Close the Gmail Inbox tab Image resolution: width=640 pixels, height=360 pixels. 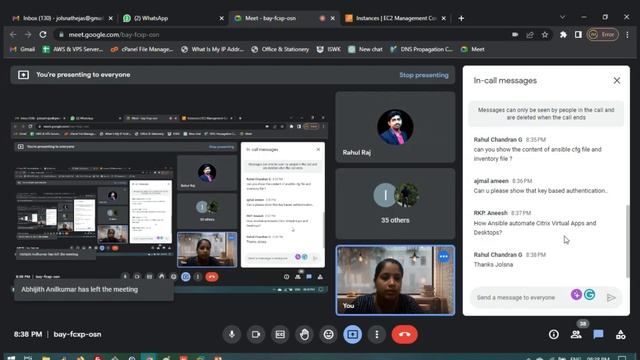pos(111,18)
